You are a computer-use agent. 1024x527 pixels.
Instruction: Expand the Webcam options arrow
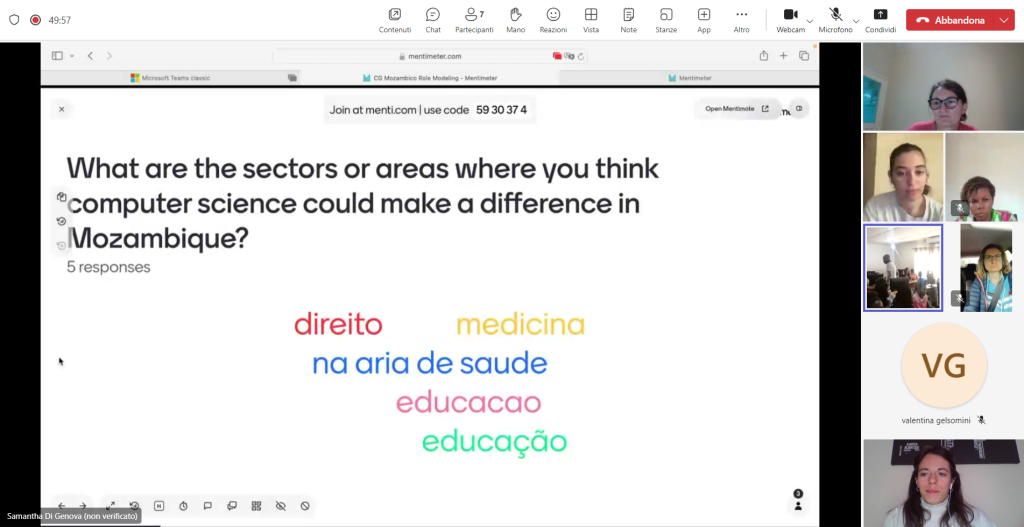(810, 21)
